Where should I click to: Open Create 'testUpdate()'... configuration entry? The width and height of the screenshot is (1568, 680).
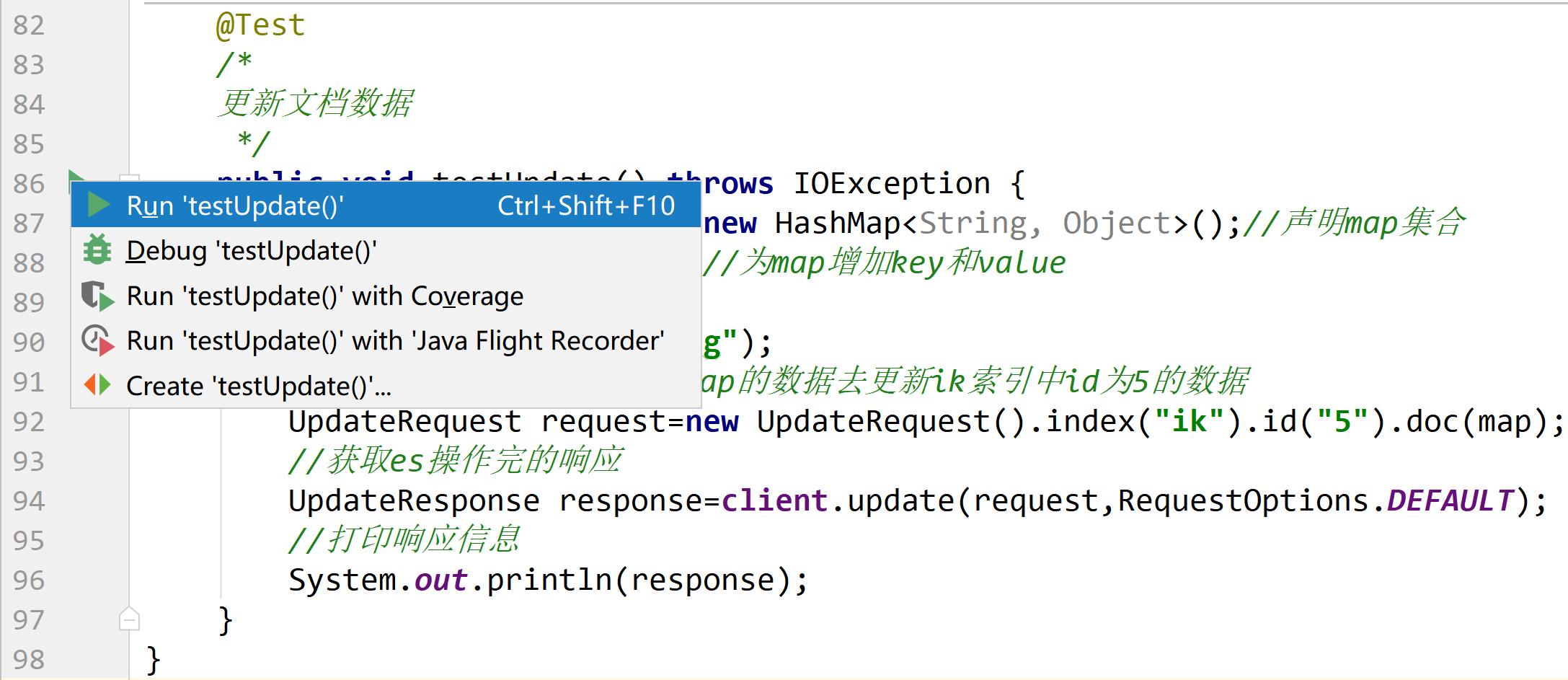(x=386, y=387)
